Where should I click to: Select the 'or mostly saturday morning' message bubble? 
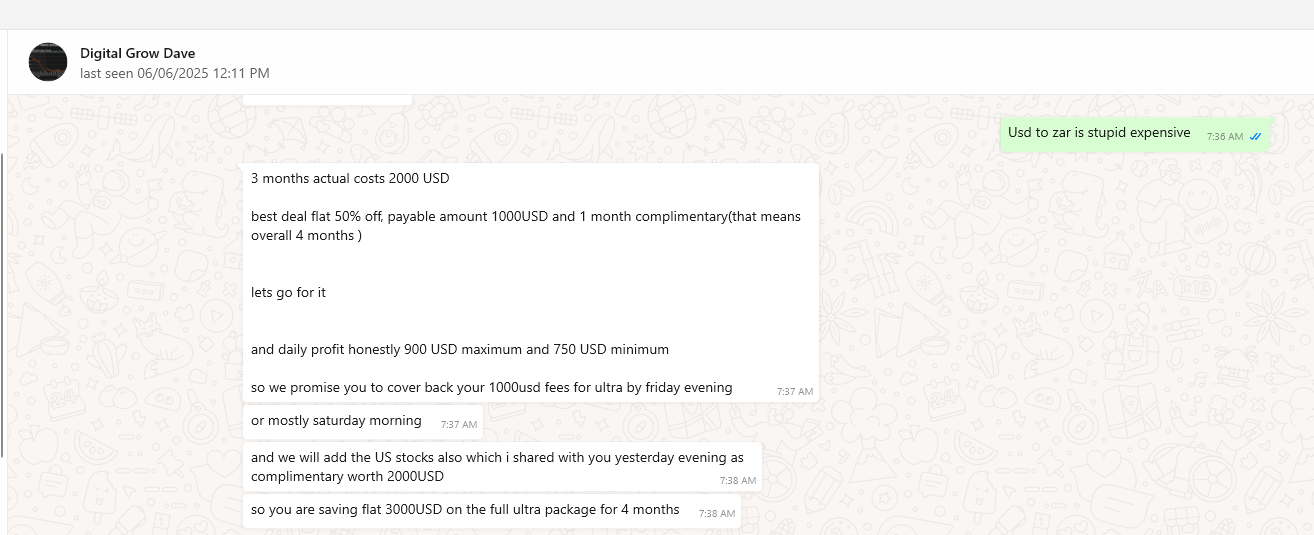pyautogui.click(x=363, y=421)
